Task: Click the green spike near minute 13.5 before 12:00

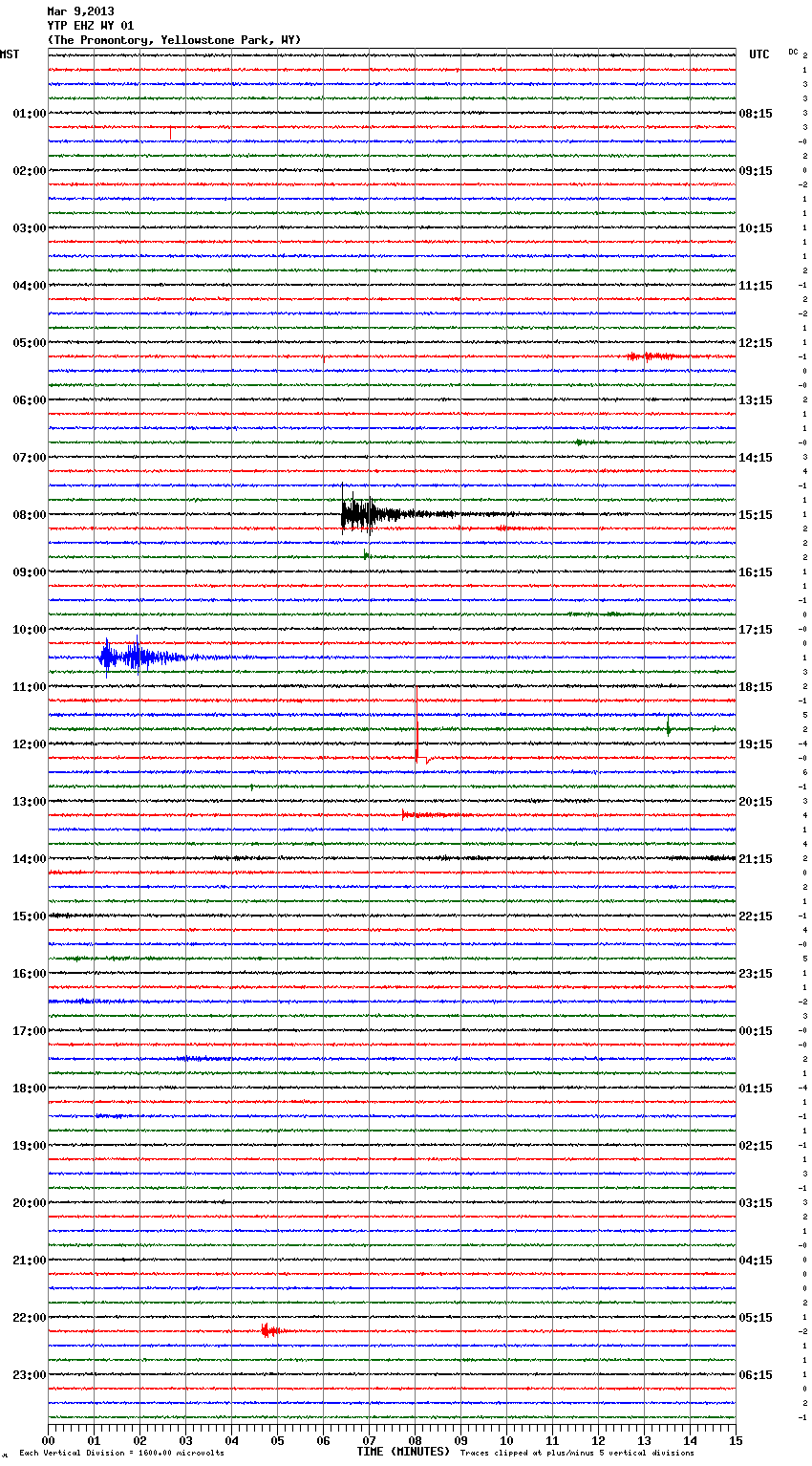Action: (669, 728)
